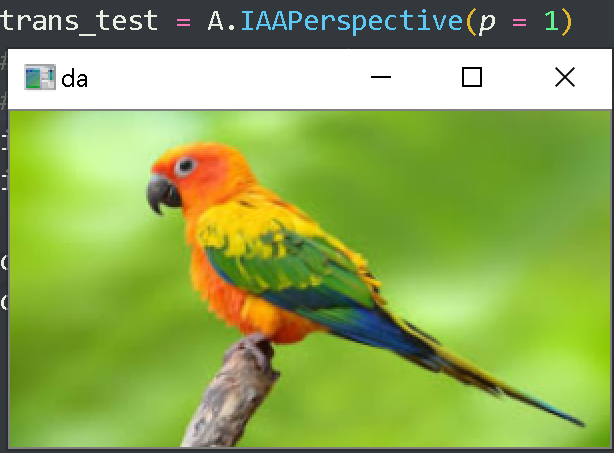614x453 pixels.
Task: Minimize the da image window
Action: [x=381, y=77]
